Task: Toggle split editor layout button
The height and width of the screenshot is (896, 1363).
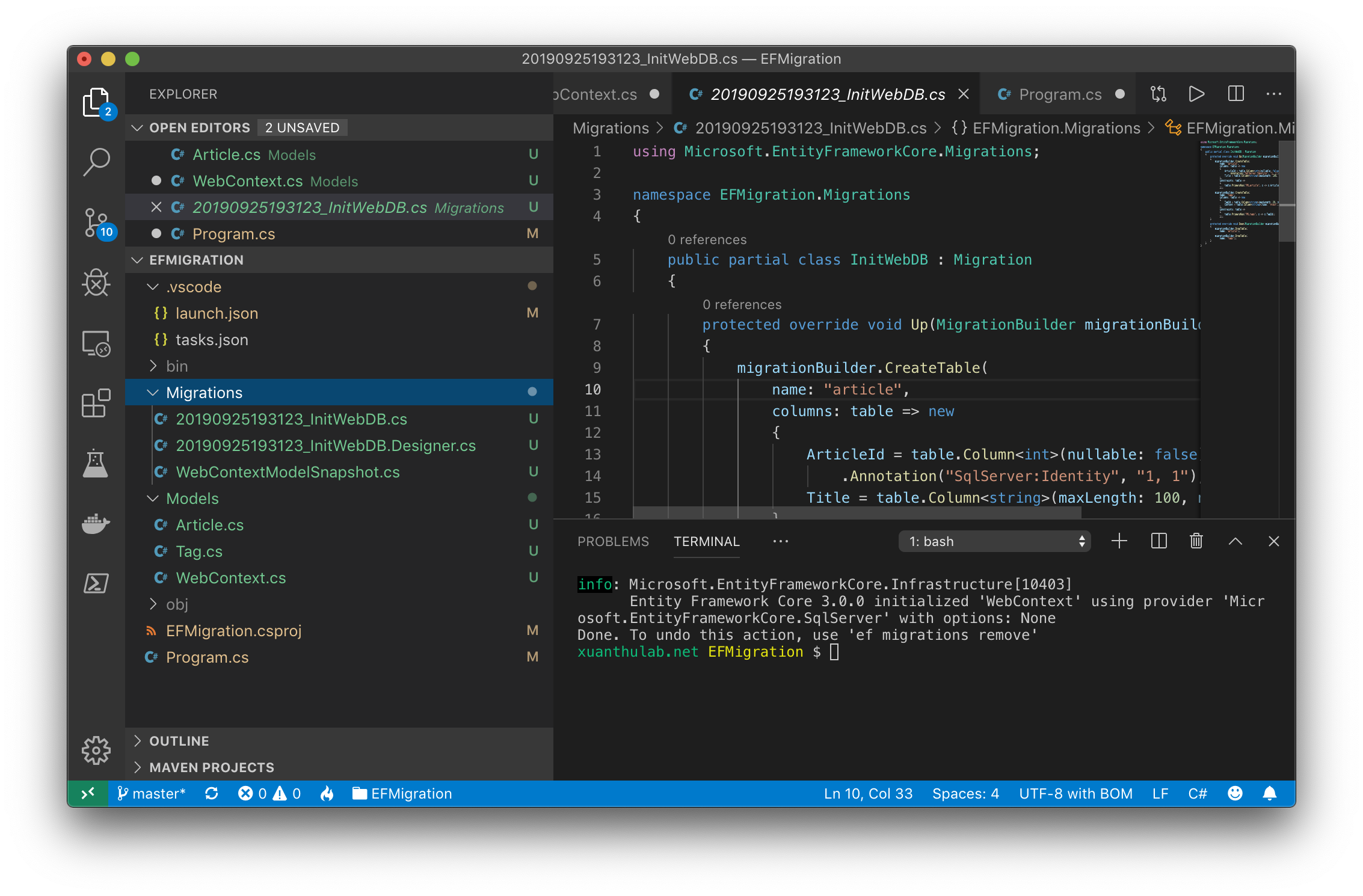Action: (1235, 94)
